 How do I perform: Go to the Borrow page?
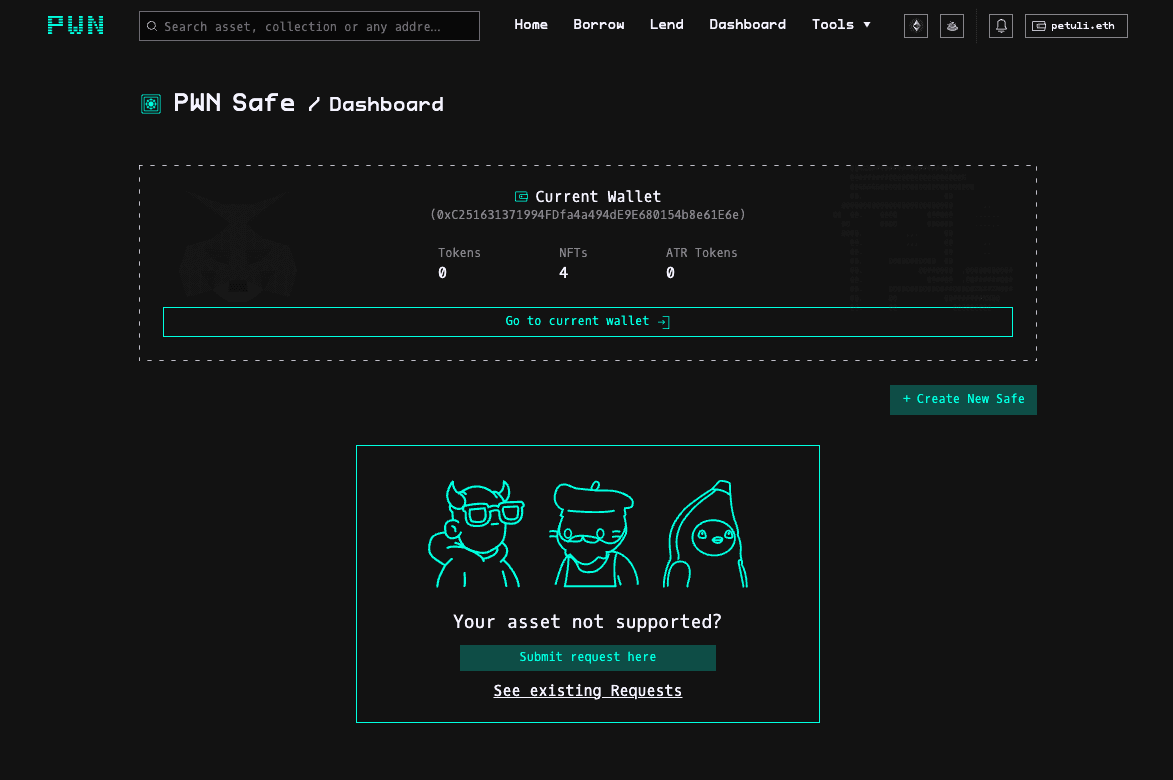[598, 25]
